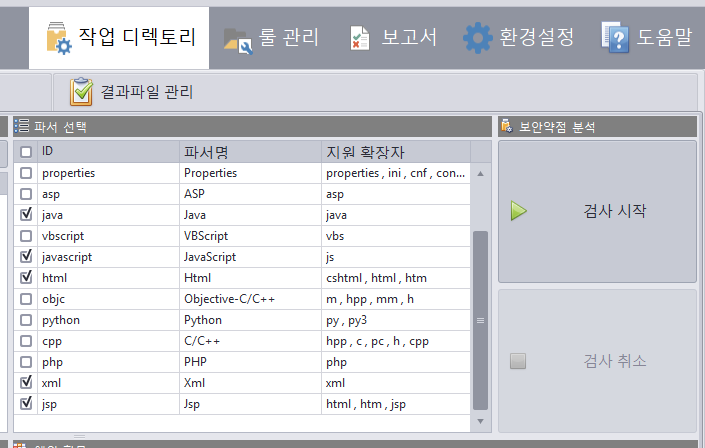Click the 보안약점 분석 header icon

[x=507, y=126]
